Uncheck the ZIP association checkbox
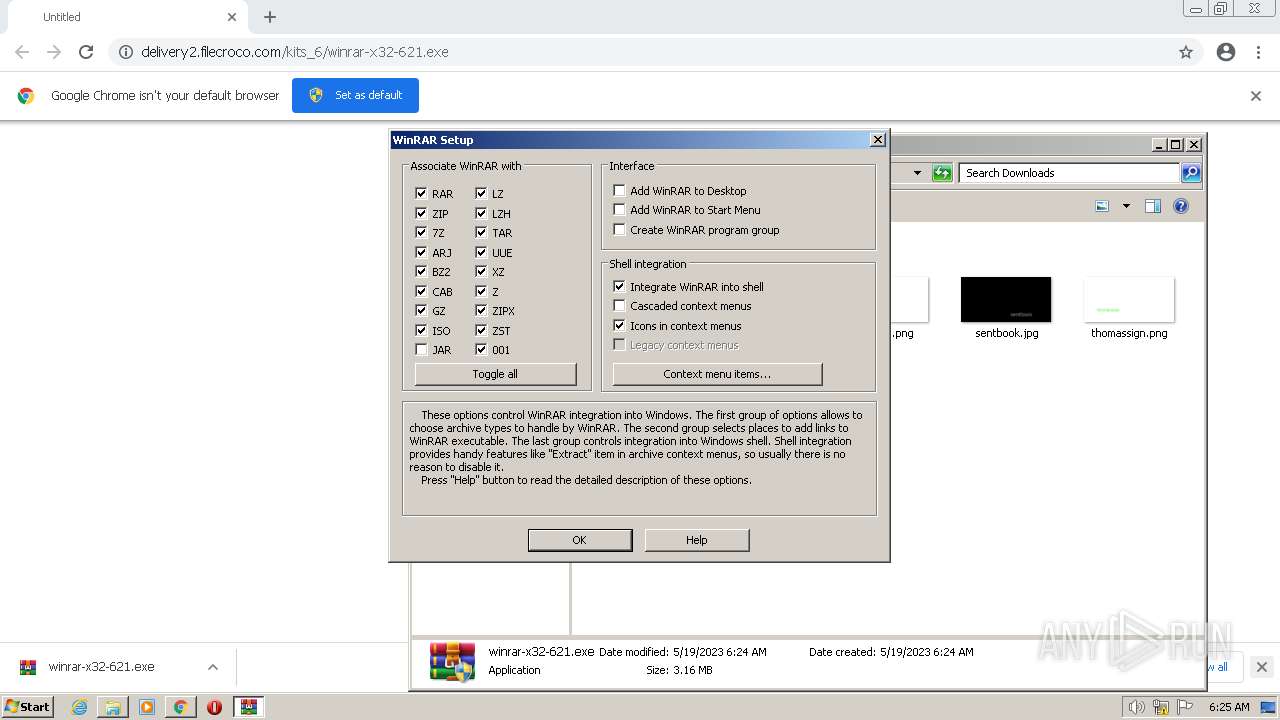1280x720 pixels. (x=421, y=213)
